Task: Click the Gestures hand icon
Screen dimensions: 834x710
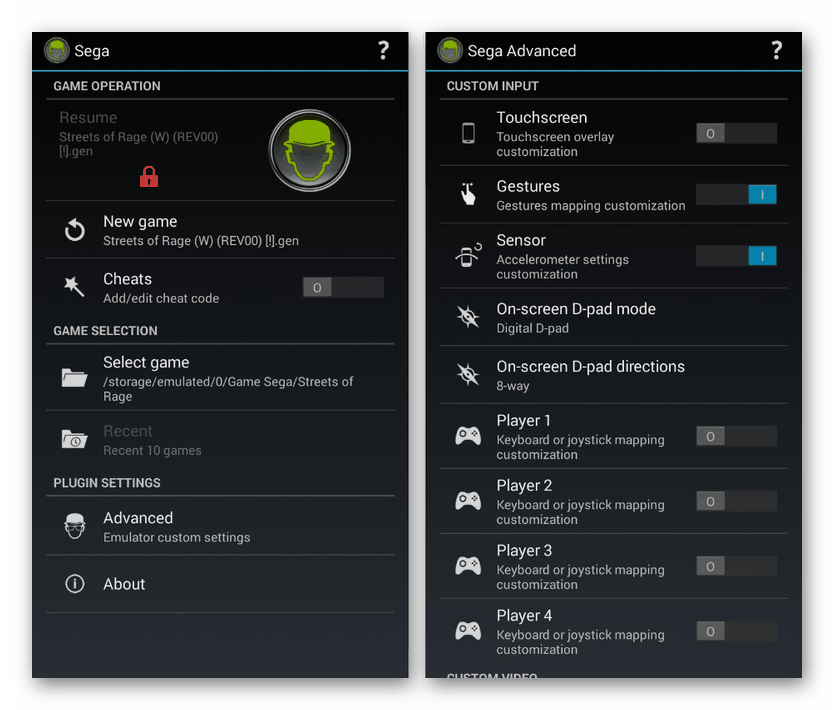Action: (x=468, y=194)
